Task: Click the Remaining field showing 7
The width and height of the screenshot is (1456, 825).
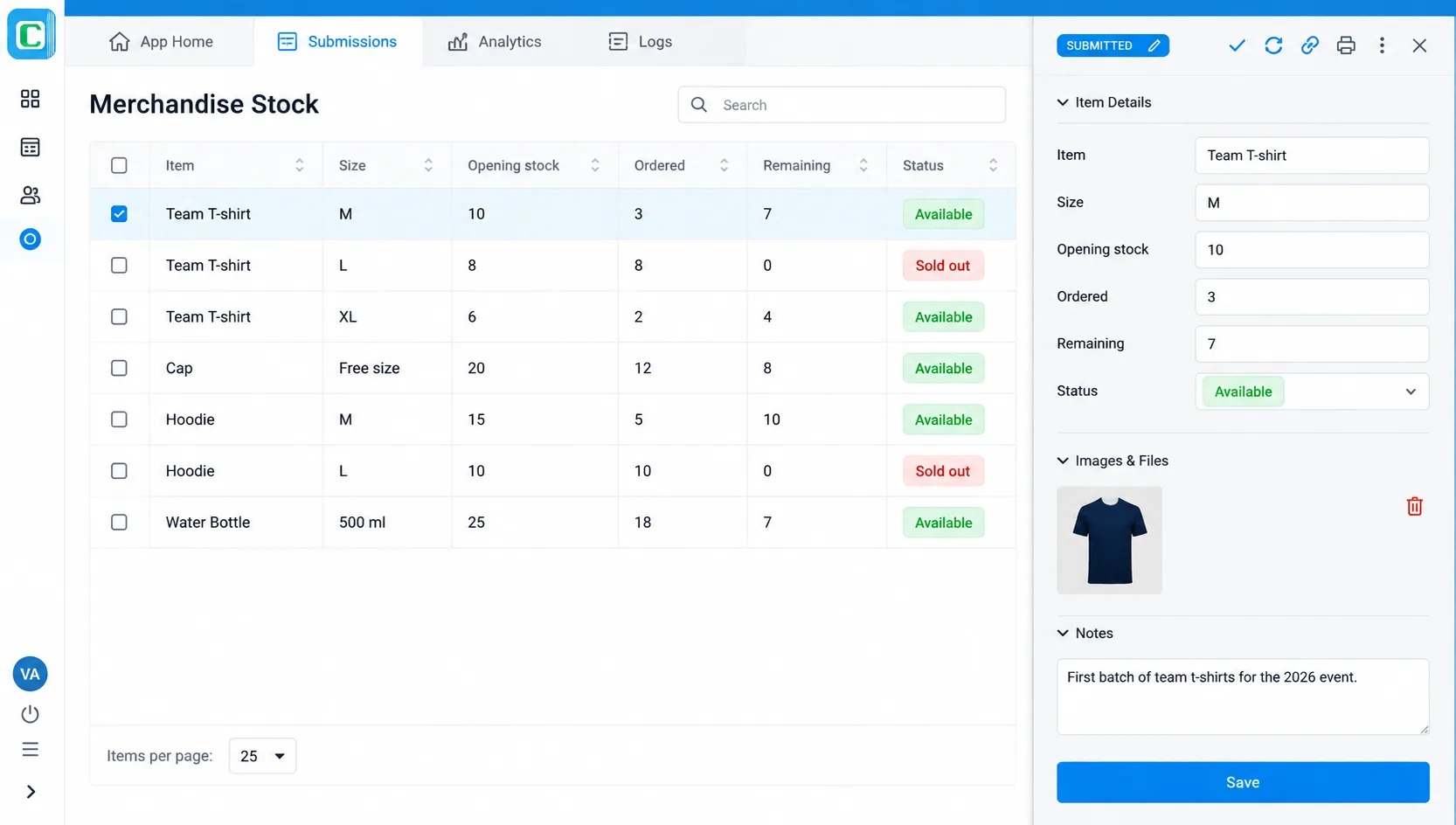Action: (1312, 344)
